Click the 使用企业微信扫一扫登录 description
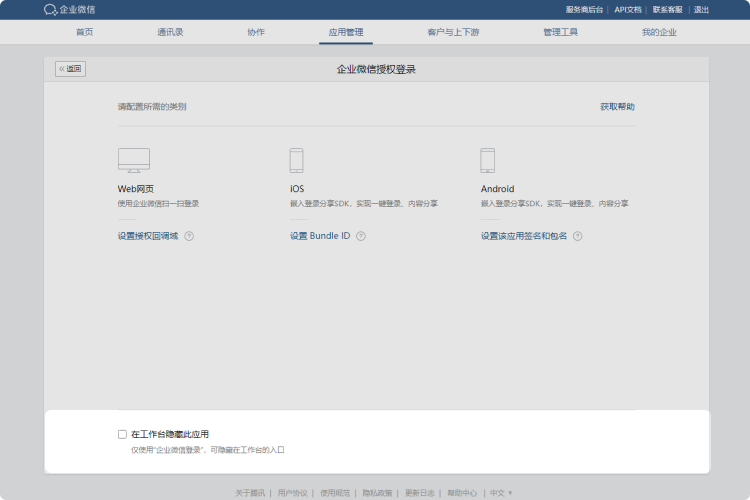Screen dimensions: 750x500 pos(158,204)
